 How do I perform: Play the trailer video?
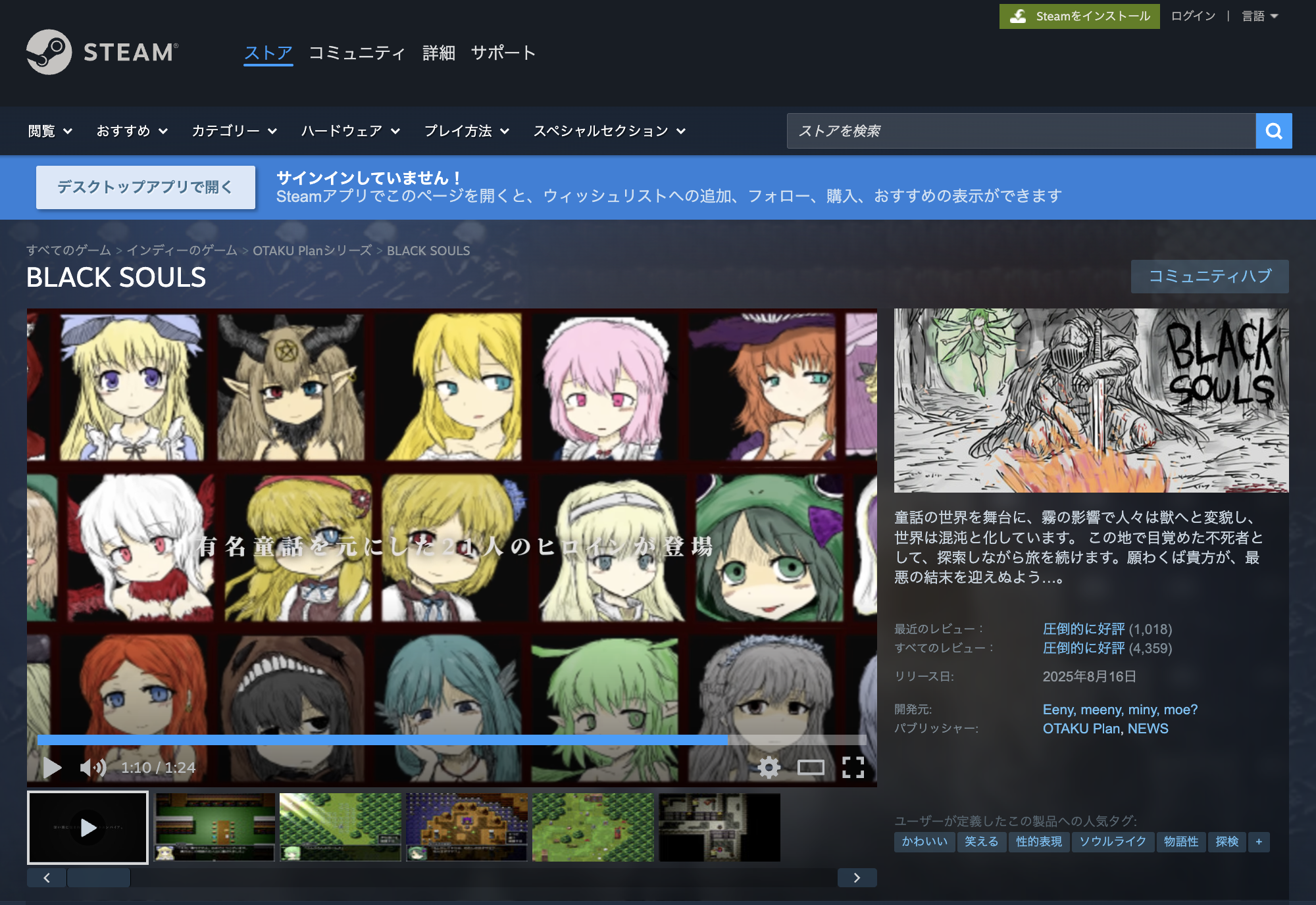pyautogui.click(x=52, y=767)
